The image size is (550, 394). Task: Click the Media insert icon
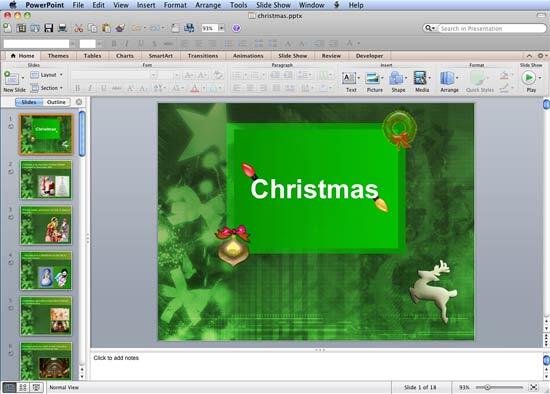tap(420, 78)
